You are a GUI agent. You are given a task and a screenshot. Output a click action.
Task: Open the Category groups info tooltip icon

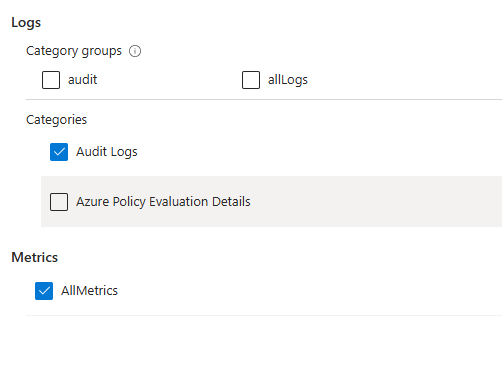tap(135, 51)
